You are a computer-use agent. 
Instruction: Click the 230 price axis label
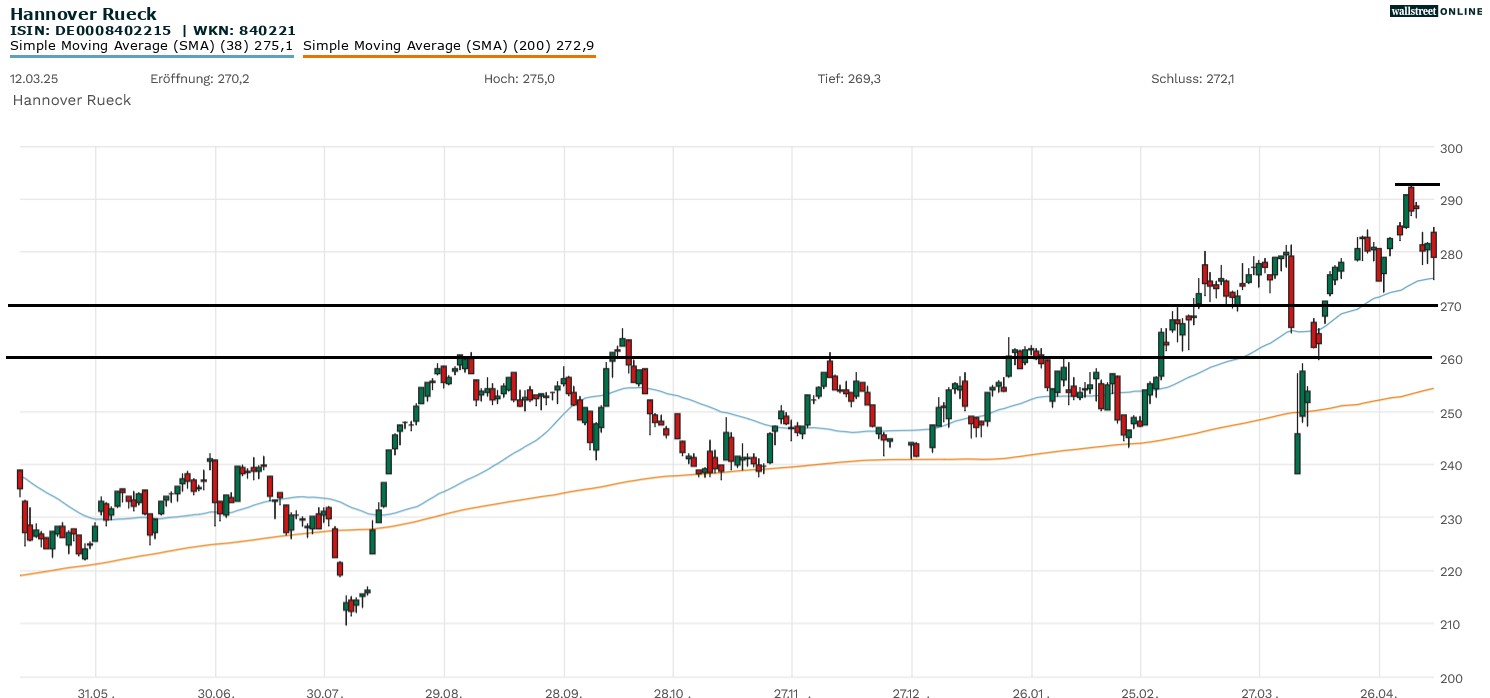1451,519
